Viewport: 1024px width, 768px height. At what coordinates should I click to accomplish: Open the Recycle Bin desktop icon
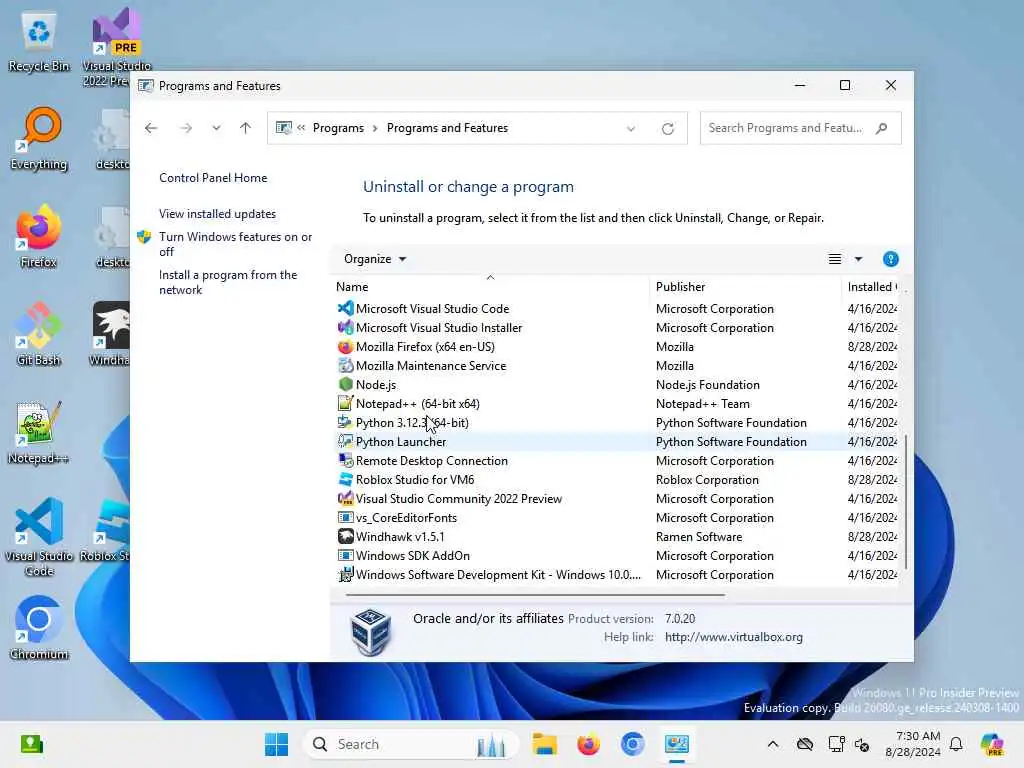click(39, 41)
